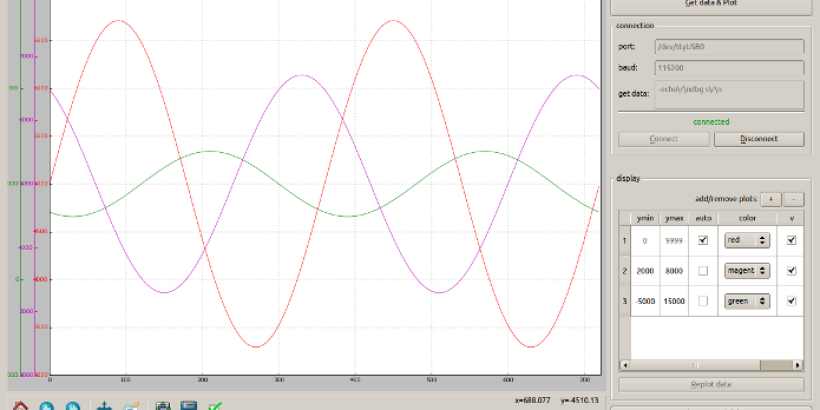Click the greyed Connect button
This screenshot has height=410, width=820.
pyautogui.click(x=664, y=139)
